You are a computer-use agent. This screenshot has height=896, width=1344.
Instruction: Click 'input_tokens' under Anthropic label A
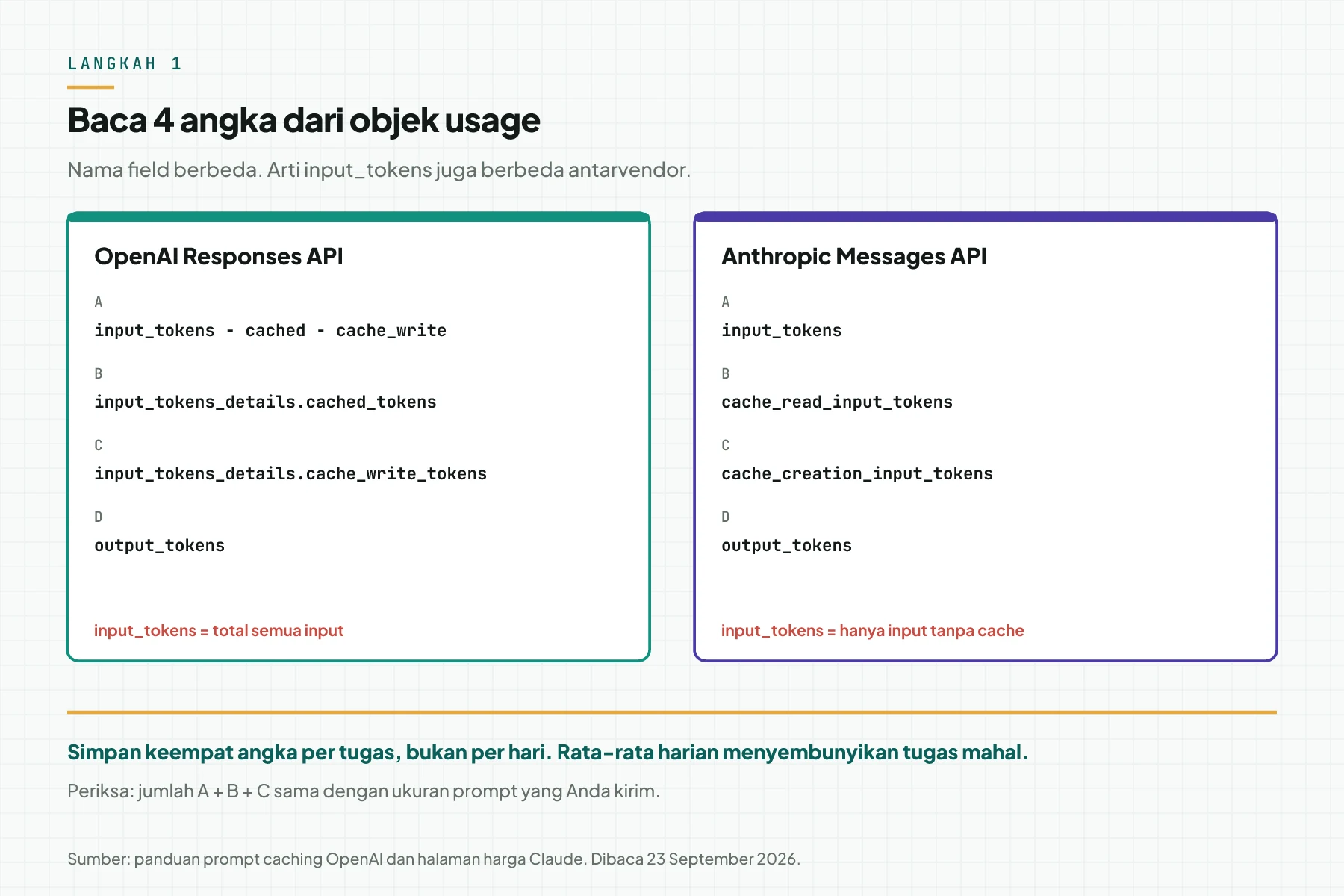781,330
